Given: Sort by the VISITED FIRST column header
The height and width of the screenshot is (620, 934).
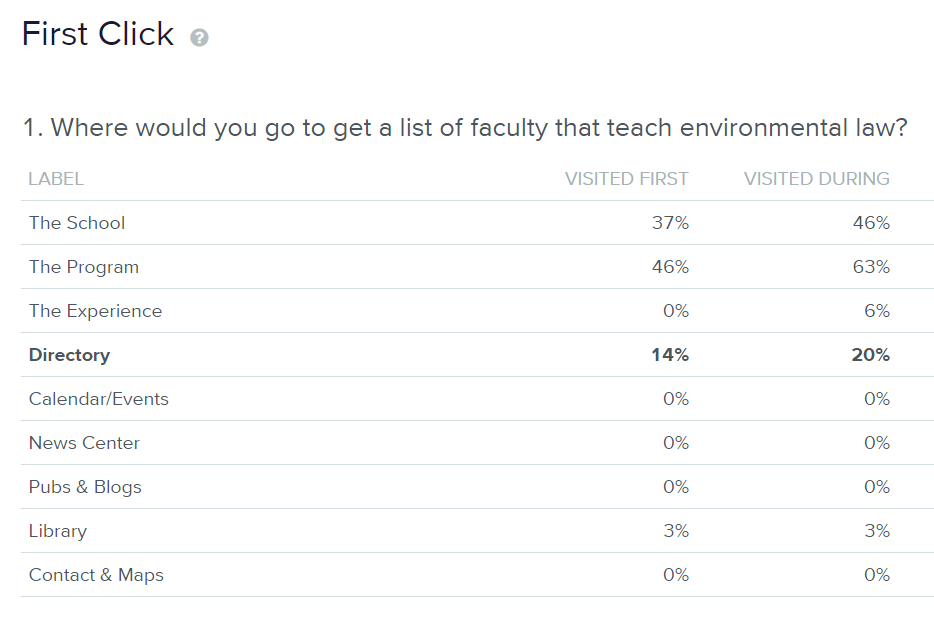Looking at the screenshot, I should pos(626,179).
